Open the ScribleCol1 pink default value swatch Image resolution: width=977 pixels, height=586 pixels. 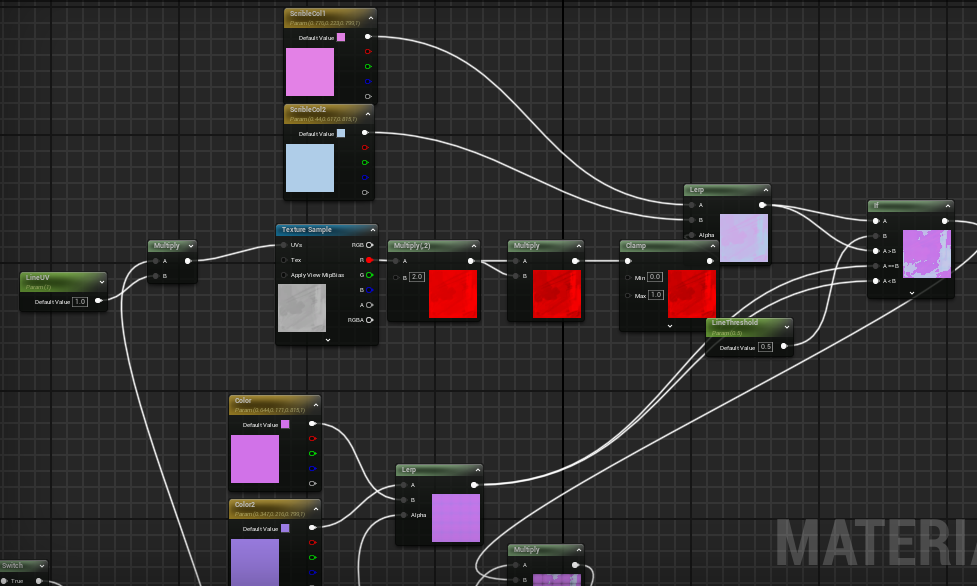[341, 37]
